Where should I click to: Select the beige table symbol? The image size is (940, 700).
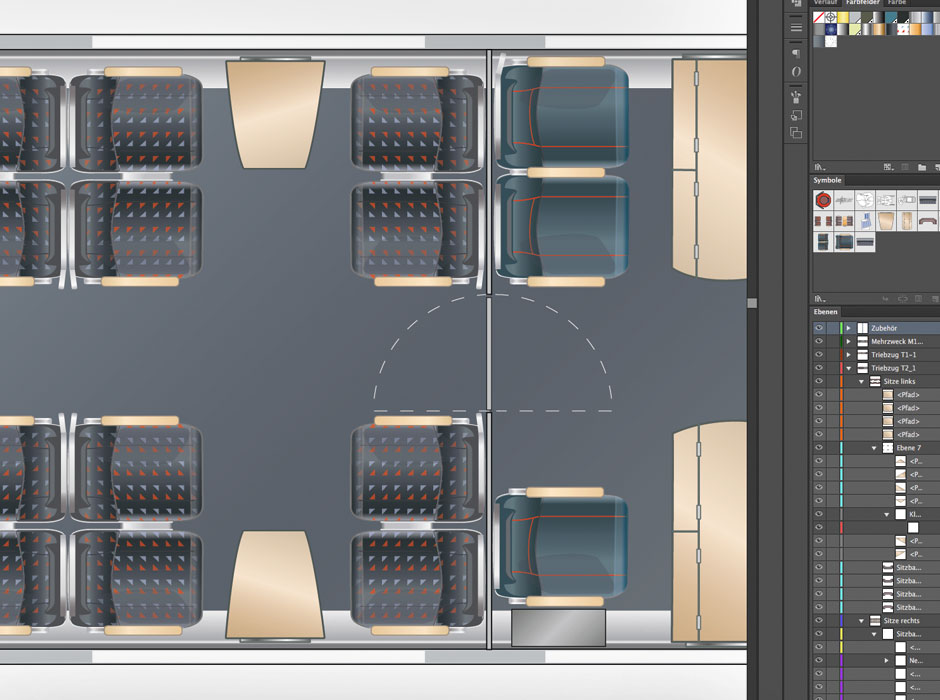885,221
